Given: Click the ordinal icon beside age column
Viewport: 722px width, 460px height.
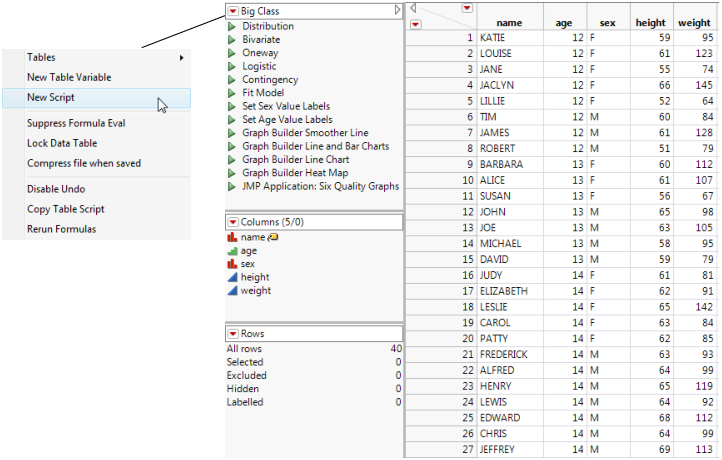Looking at the screenshot, I should pyautogui.click(x=232, y=251).
